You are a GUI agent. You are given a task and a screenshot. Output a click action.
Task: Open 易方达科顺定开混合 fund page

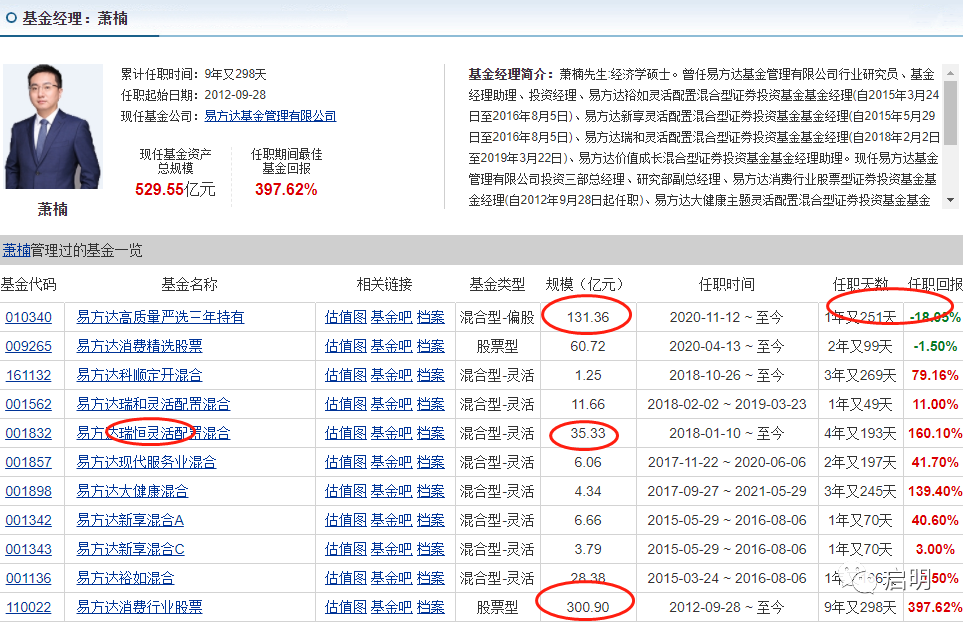pyautogui.click(x=139, y=375)
